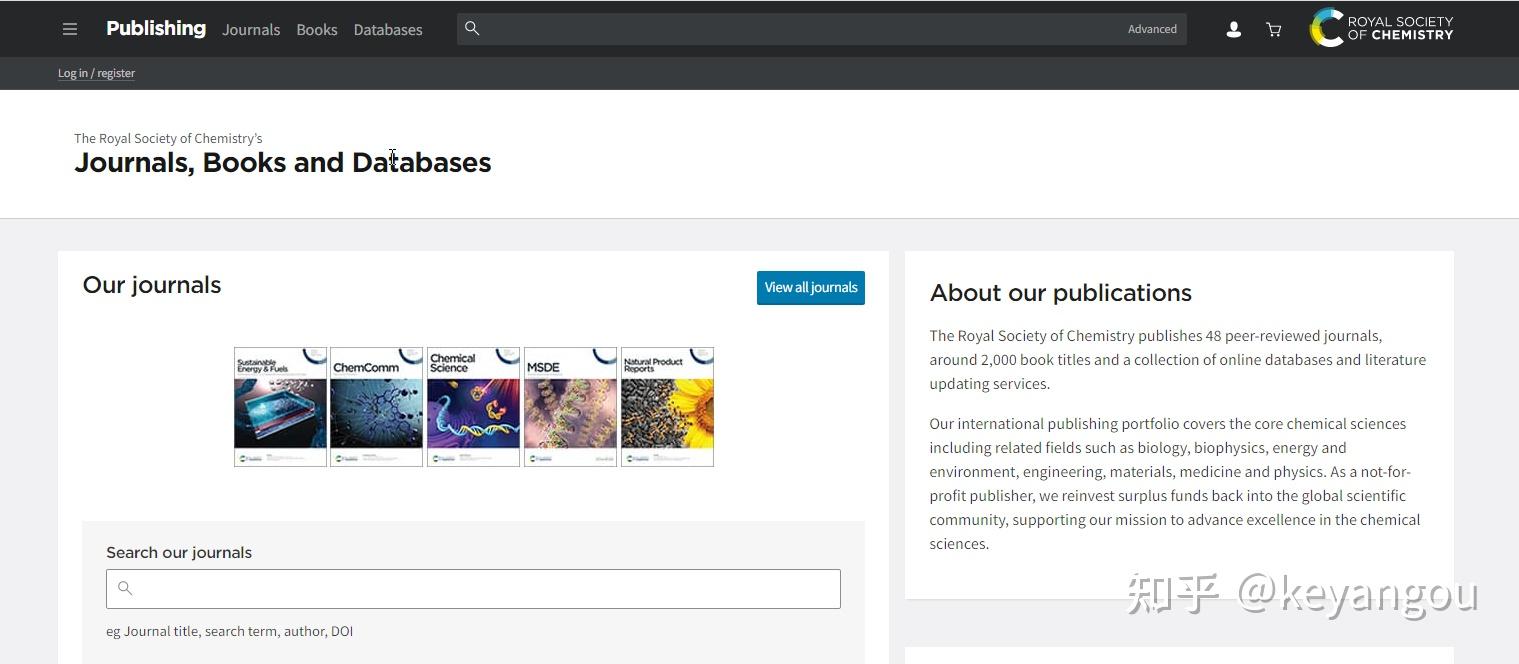Open the Natural Product Reports cover
Image resolution: width=1519 pixels, height=664 pixels.
(668, 407)
